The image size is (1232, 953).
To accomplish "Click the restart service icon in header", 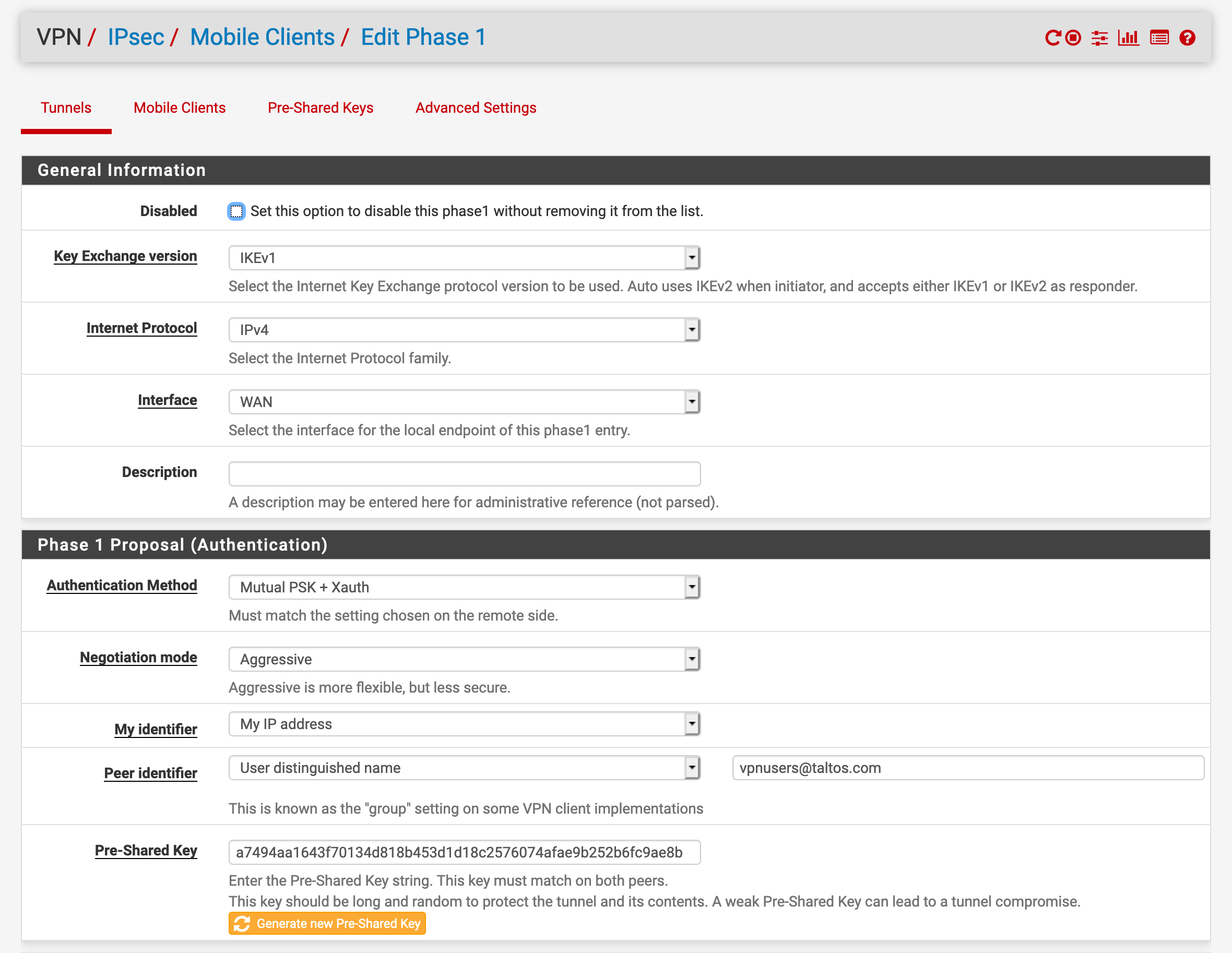I will coord(1052,38).
